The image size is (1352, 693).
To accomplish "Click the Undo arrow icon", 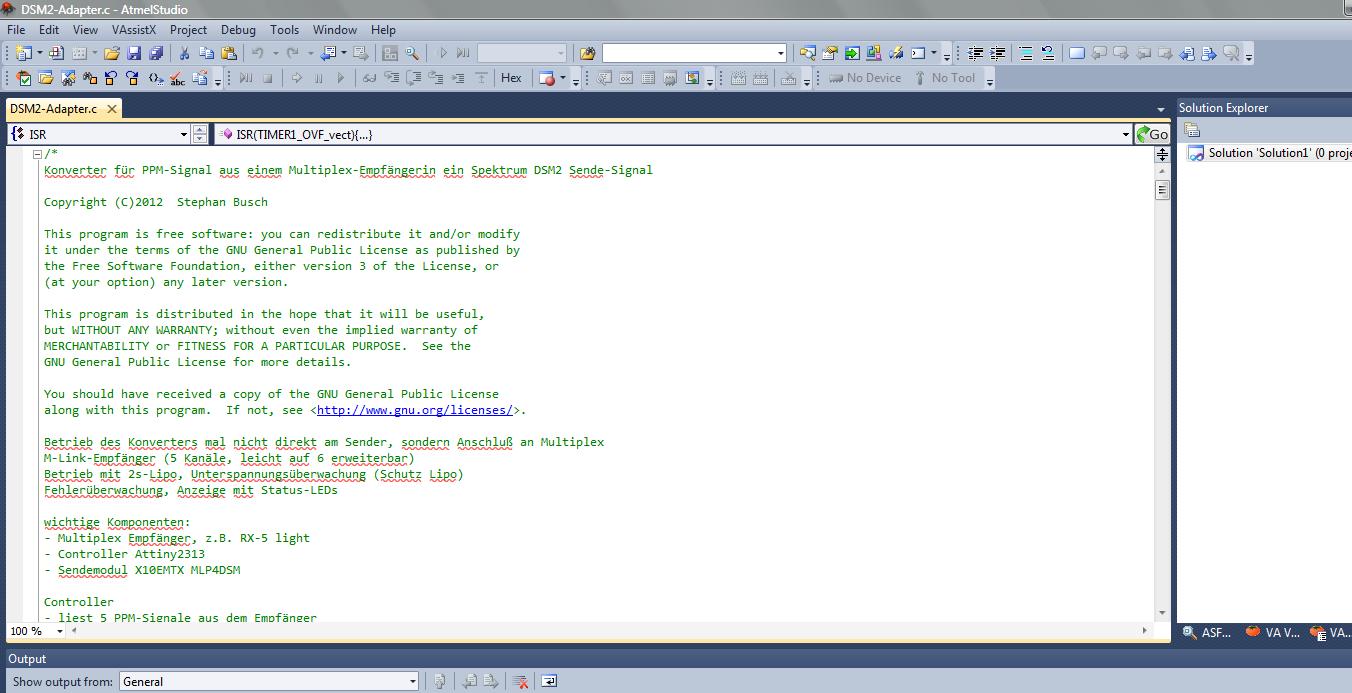I will (x=258, y=53).
